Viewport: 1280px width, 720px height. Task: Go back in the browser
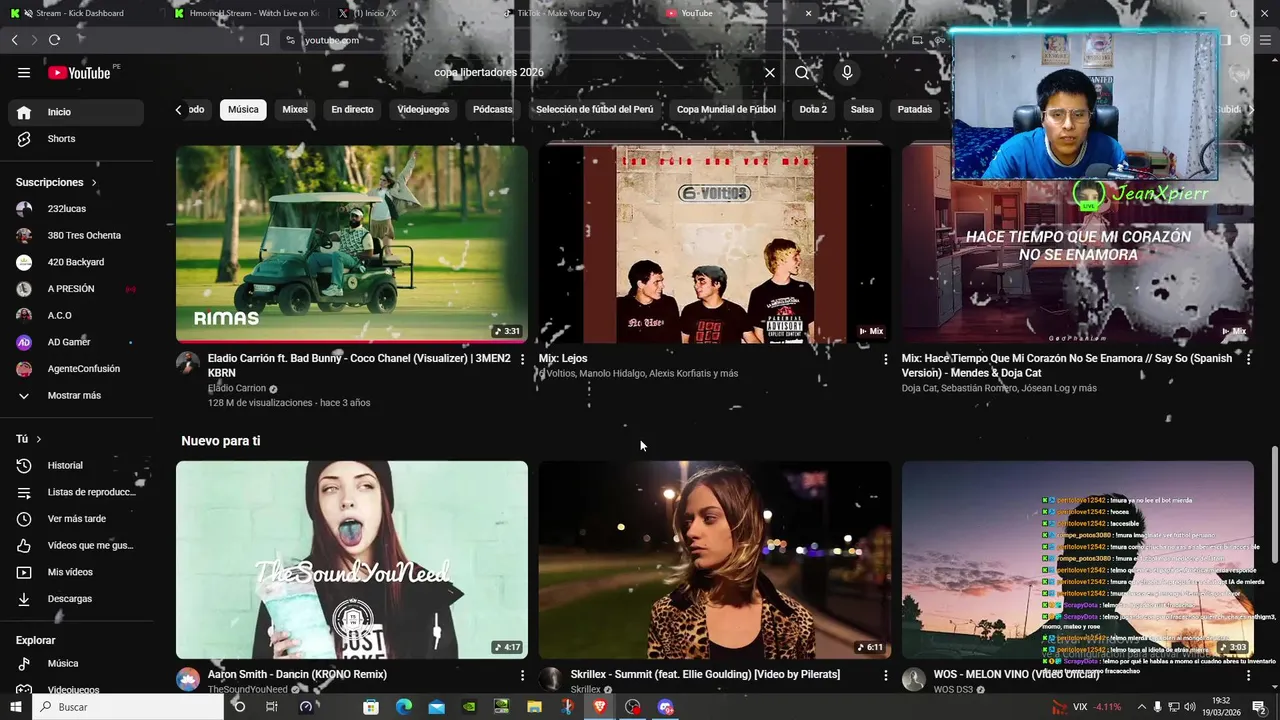pyautogui.click(x=14, y=40)
